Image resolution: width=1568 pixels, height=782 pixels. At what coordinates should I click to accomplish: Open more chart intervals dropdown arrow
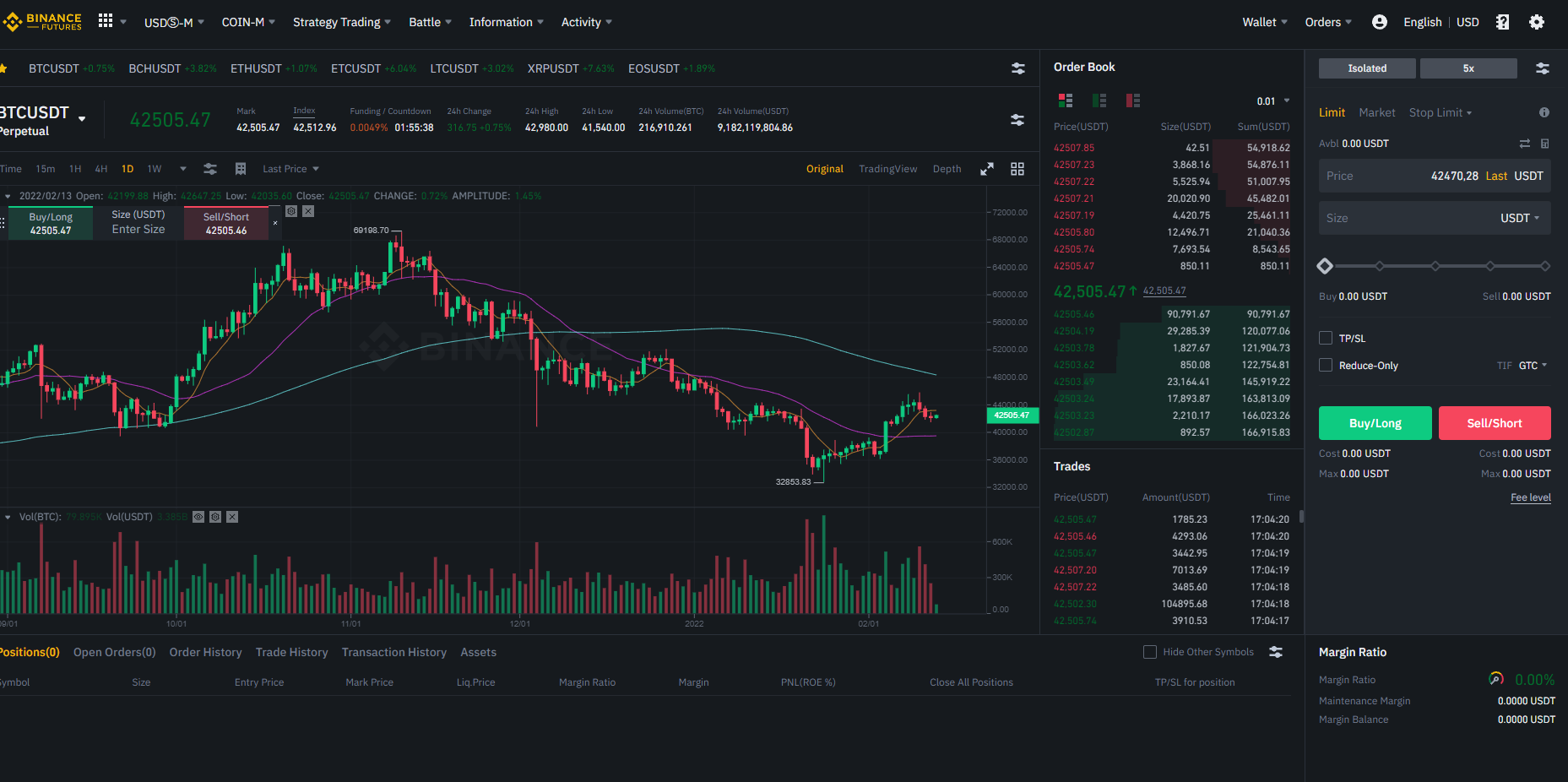coord(183,169)
